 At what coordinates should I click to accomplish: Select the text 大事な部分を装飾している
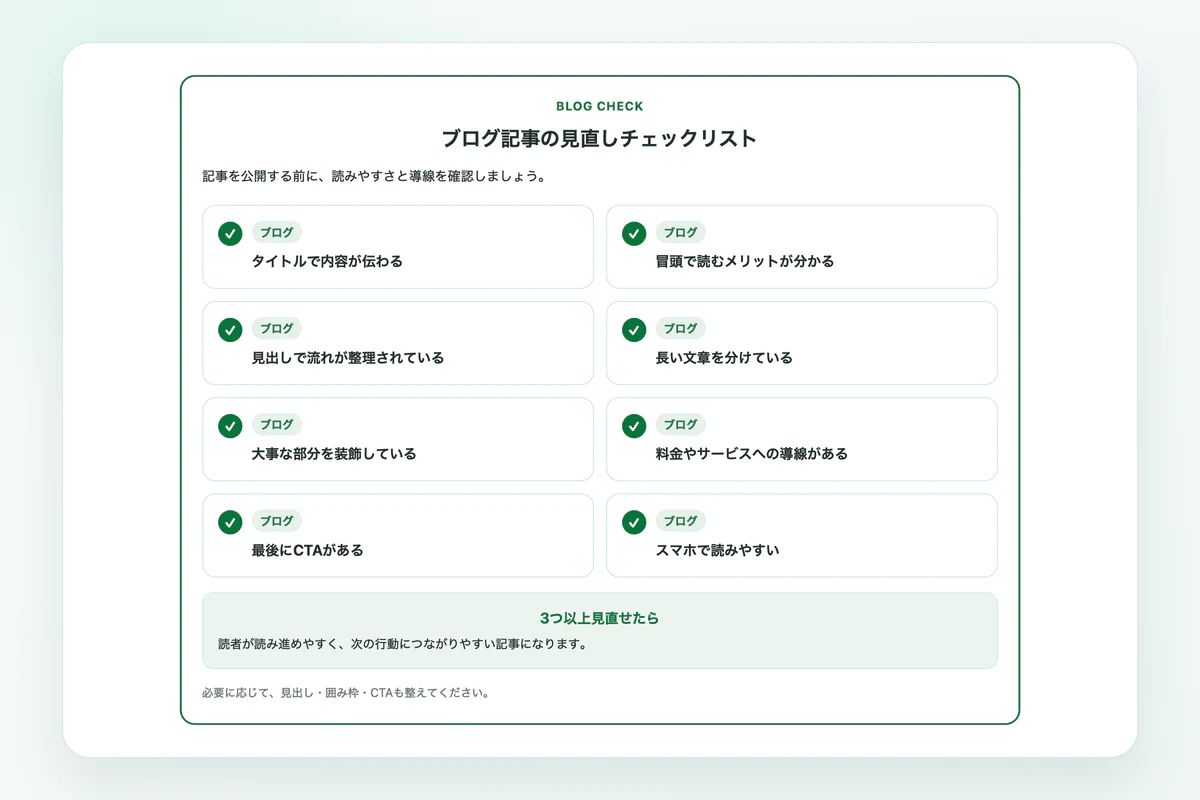(334, 454)
